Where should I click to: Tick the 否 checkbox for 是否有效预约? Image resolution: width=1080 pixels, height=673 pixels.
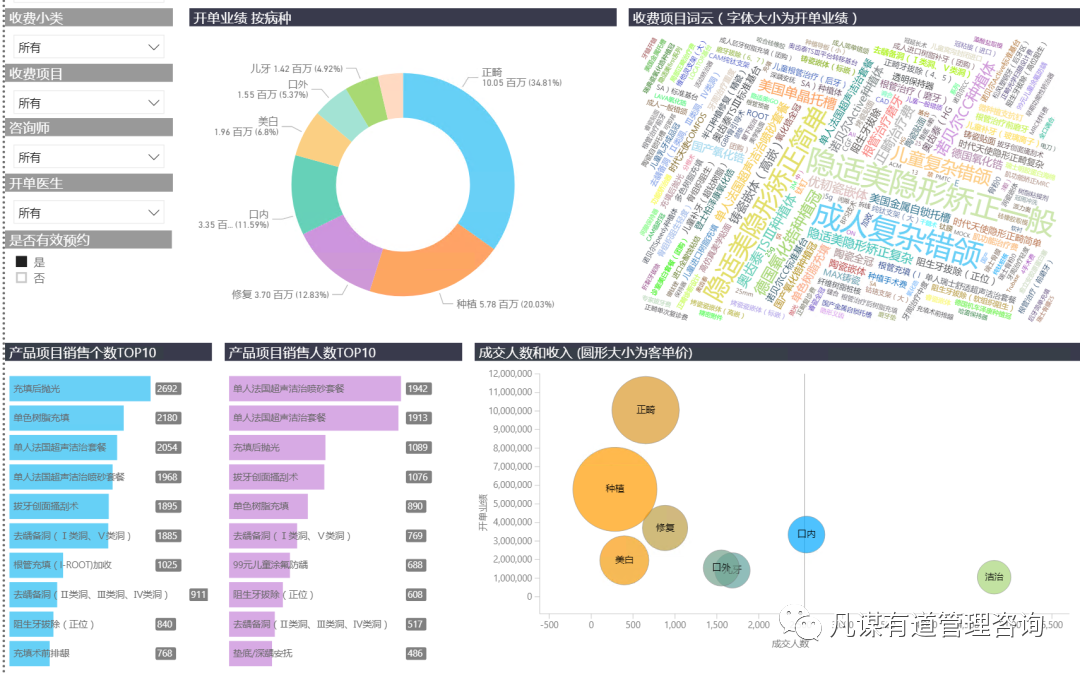click(x=21, y=278)
